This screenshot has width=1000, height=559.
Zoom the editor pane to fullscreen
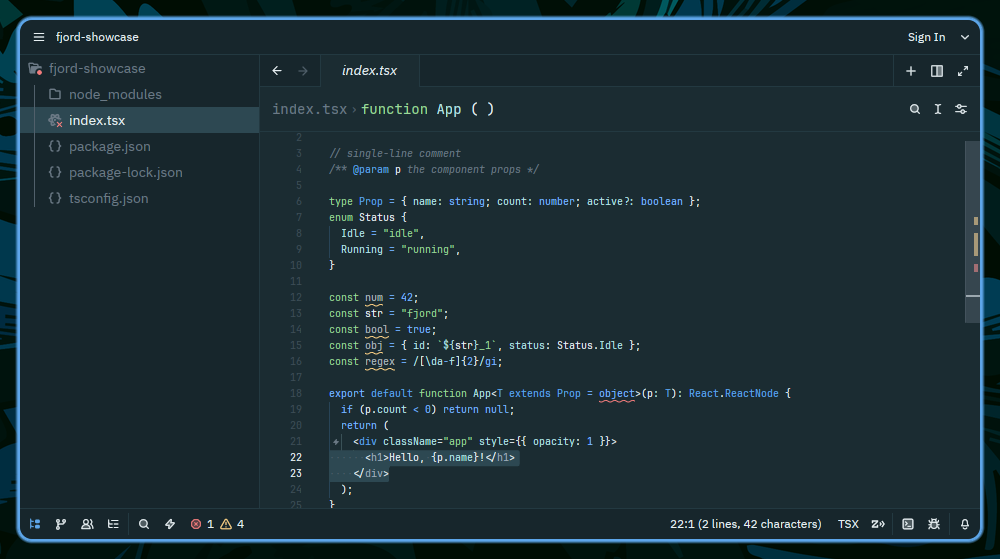[963, 71]
